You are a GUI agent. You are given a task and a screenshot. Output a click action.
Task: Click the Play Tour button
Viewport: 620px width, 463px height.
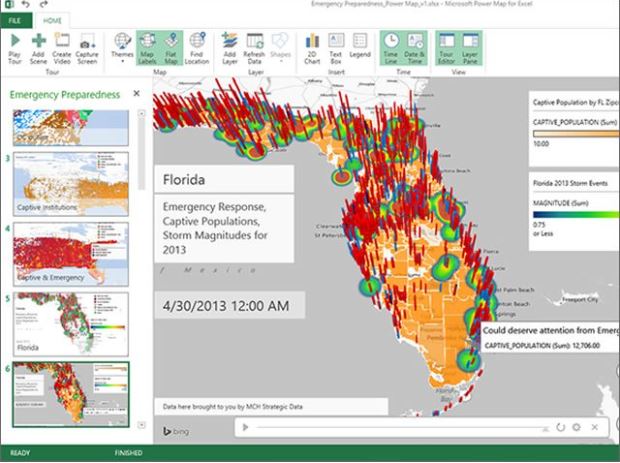click(x=14, y=48)
